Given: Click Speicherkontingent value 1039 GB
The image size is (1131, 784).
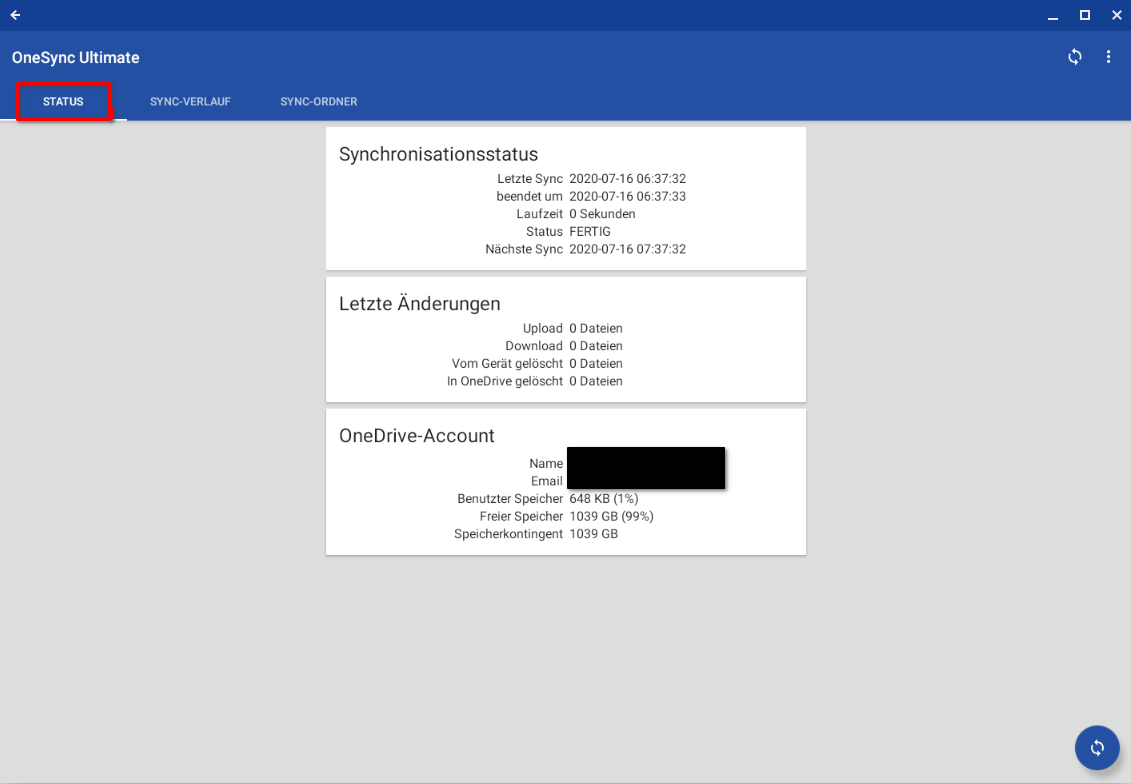Looking at the screenshot, I should pos(594,534).
